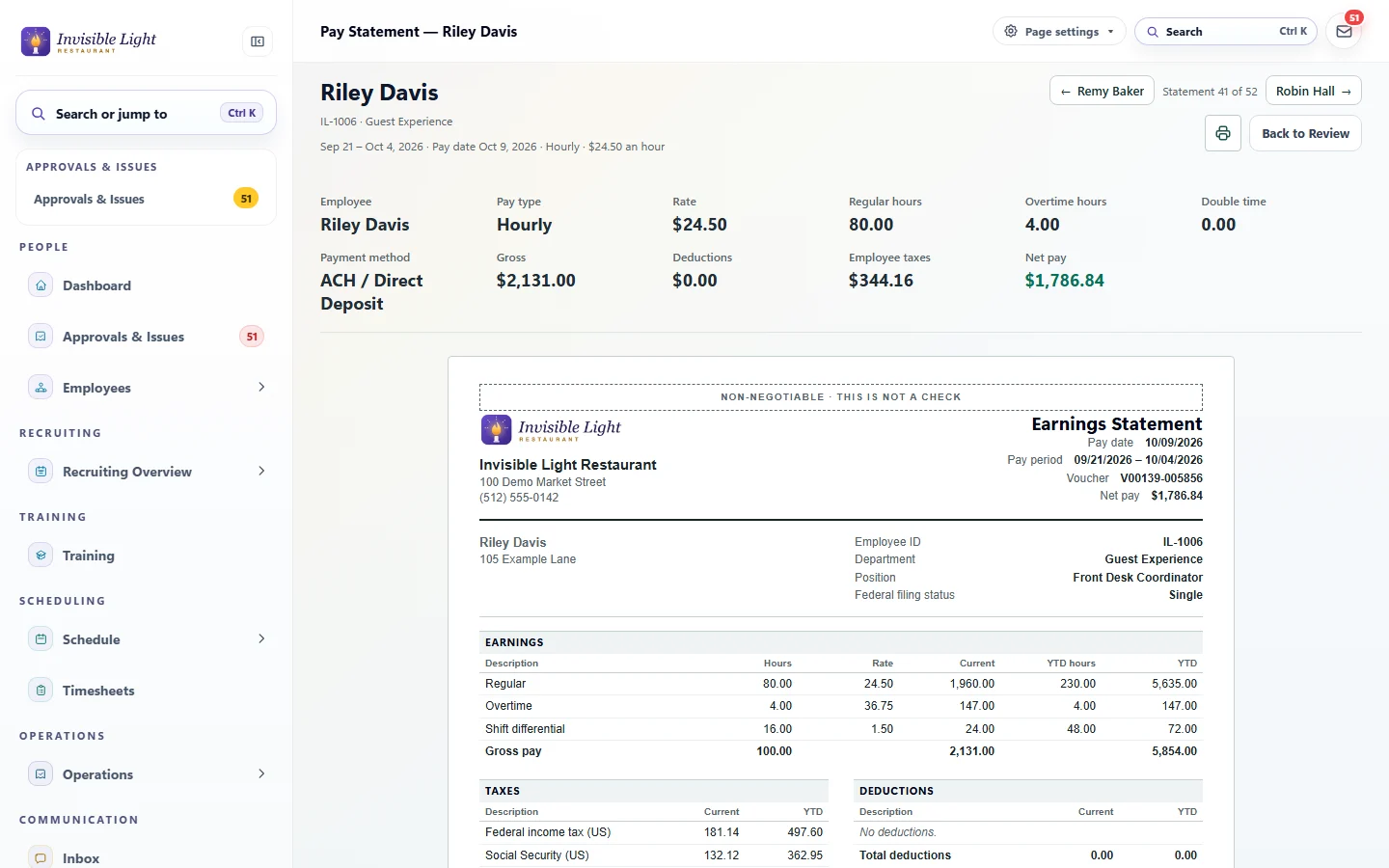Screen dimensions: 1389x868
Task: Open the Page settings dropdown
Action: coord(1059,32)
